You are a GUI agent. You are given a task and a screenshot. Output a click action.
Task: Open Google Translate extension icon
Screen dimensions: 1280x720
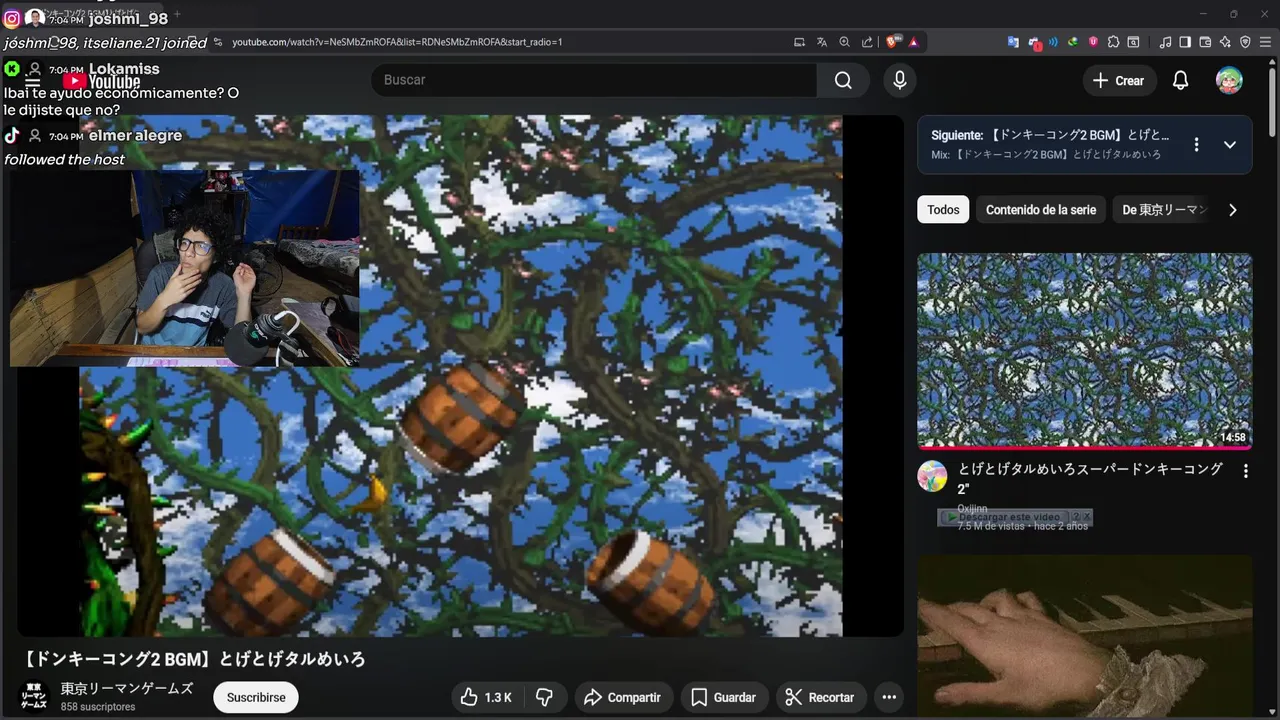tap(1013, 42)
